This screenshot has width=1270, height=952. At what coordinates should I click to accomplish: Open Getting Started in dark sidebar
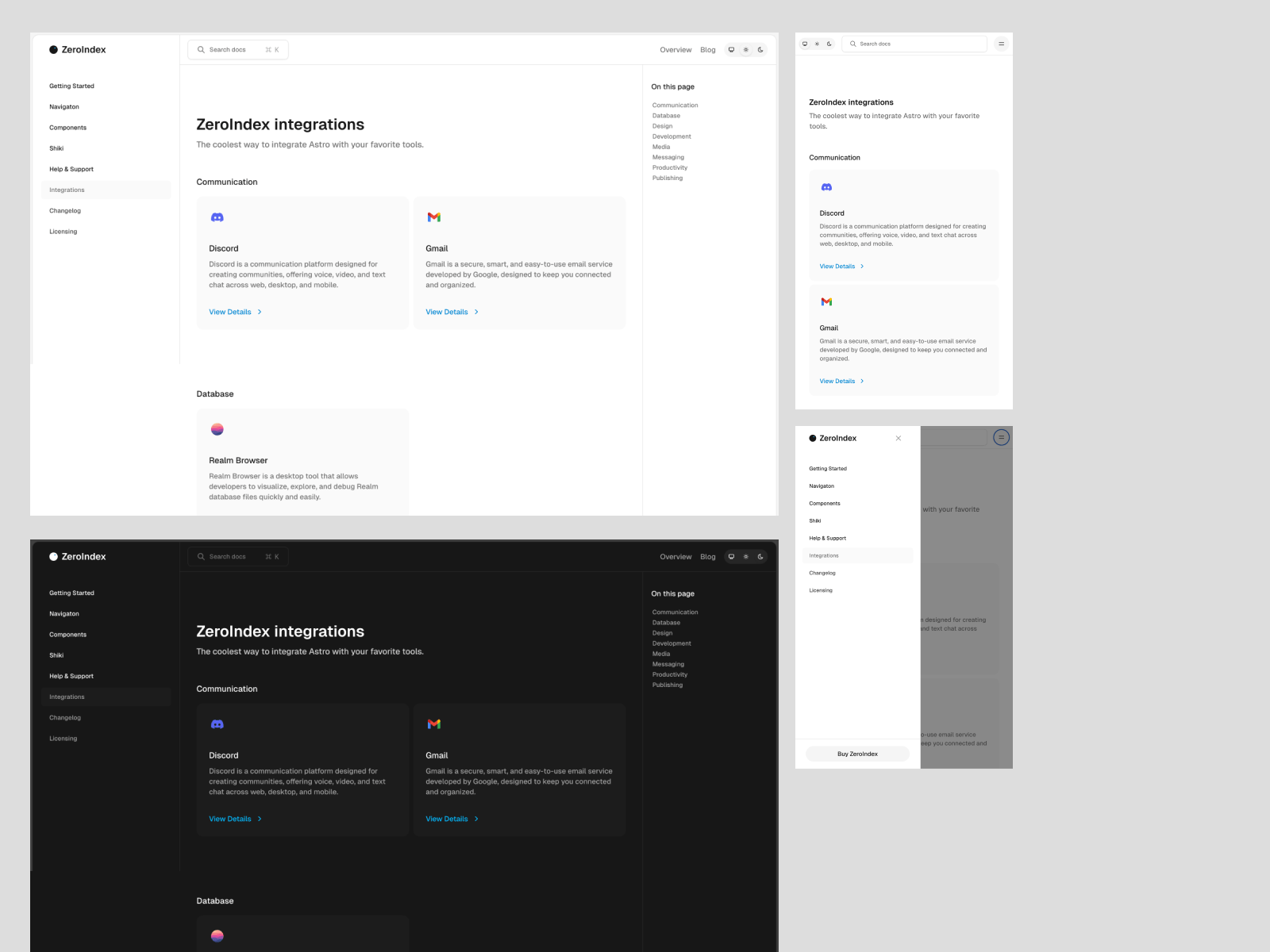click(71, 593)
